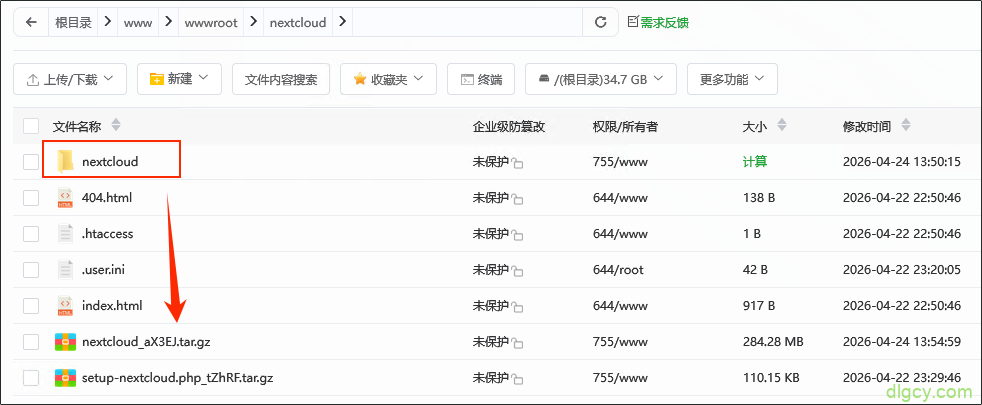Click 未保护 status of index.html
The image size is (982, 405).
click(490, 306)
